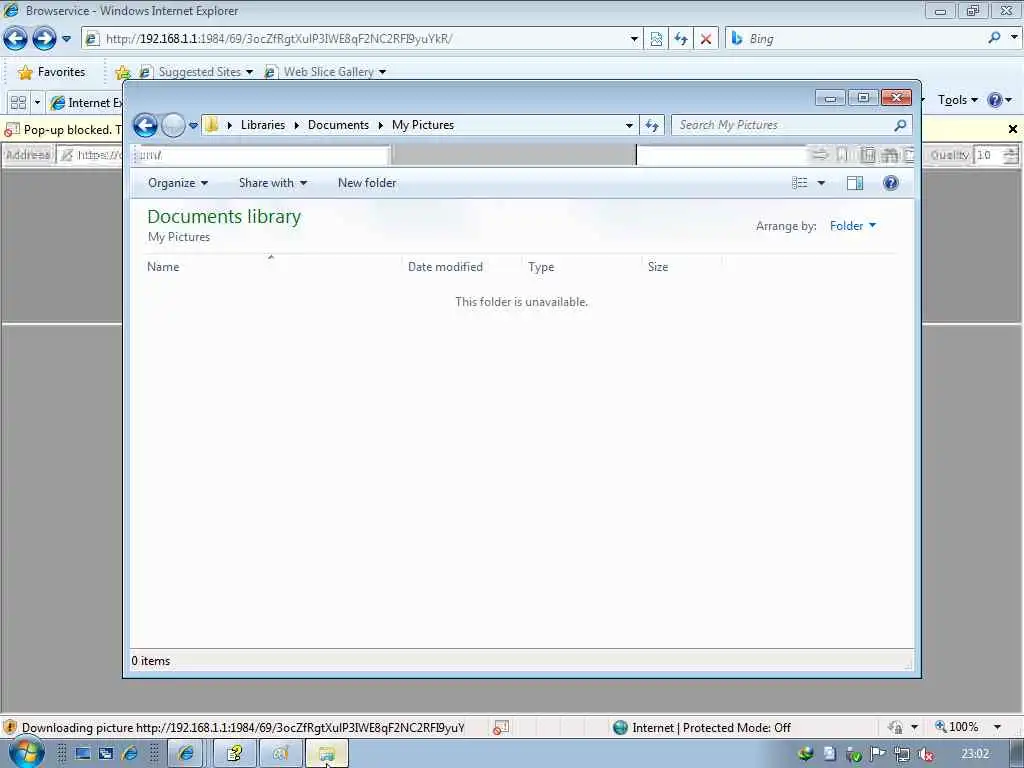The width and height of the screenshot is (1024, 768).
Task: Expand the arrow after Libraries breadcrumb
Action: click(x=296, y=125)
